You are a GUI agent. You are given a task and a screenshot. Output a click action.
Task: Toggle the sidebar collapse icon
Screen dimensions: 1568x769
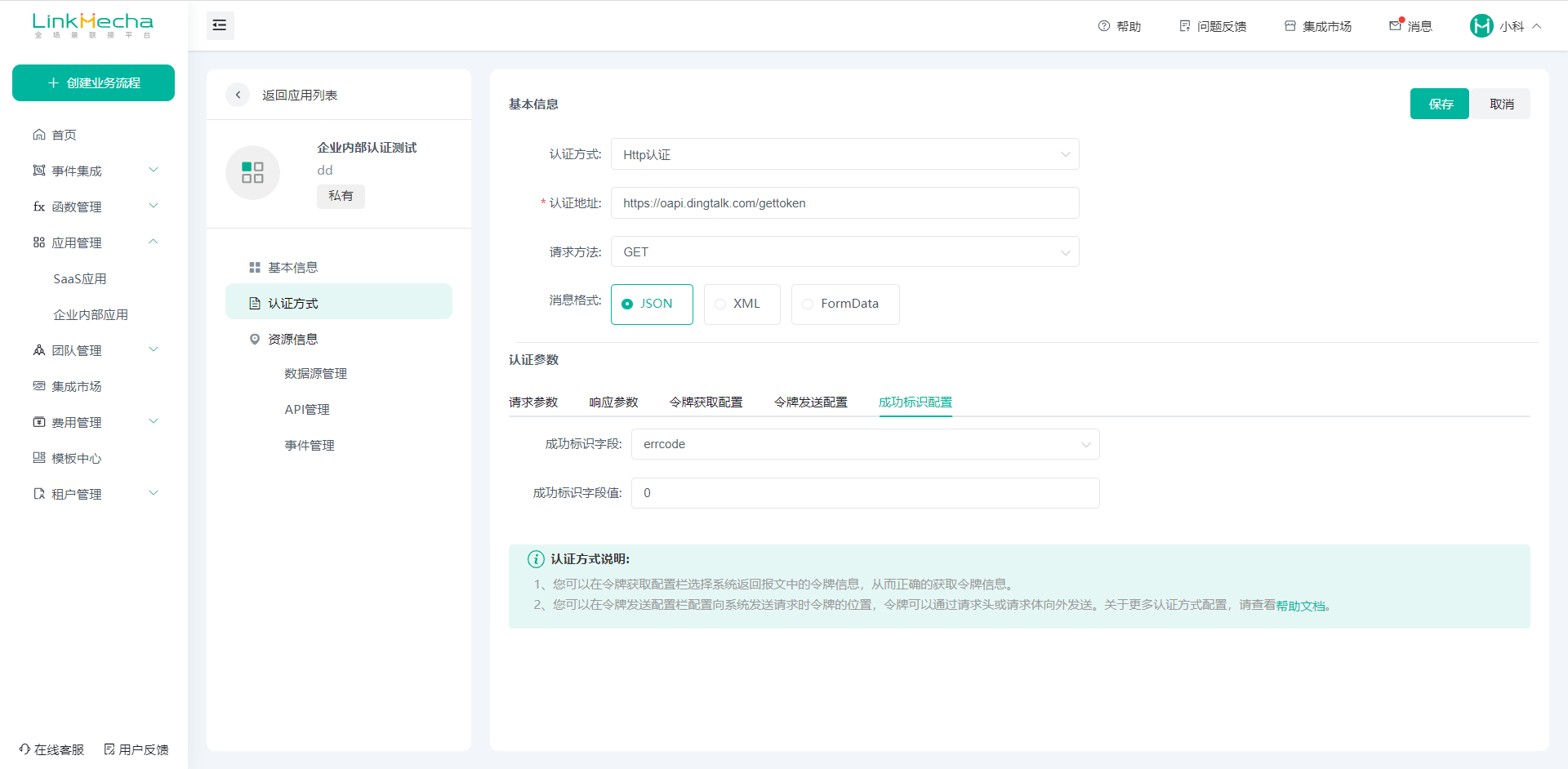(220, 25)
